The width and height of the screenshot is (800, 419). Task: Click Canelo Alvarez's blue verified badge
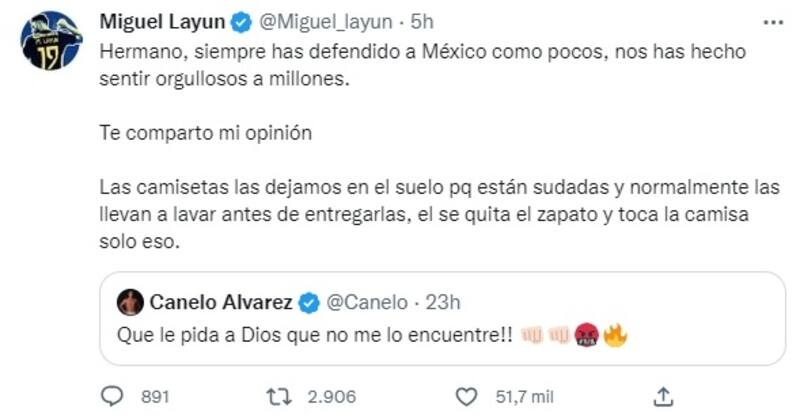310,301
